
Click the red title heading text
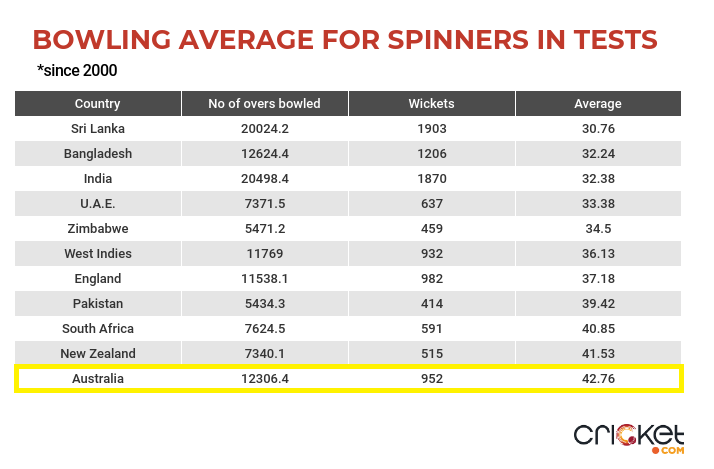(x=345, y=40)
